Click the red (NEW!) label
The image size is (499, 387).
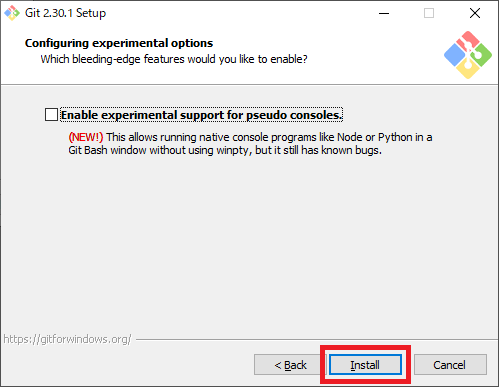click(x=86, y=137)
